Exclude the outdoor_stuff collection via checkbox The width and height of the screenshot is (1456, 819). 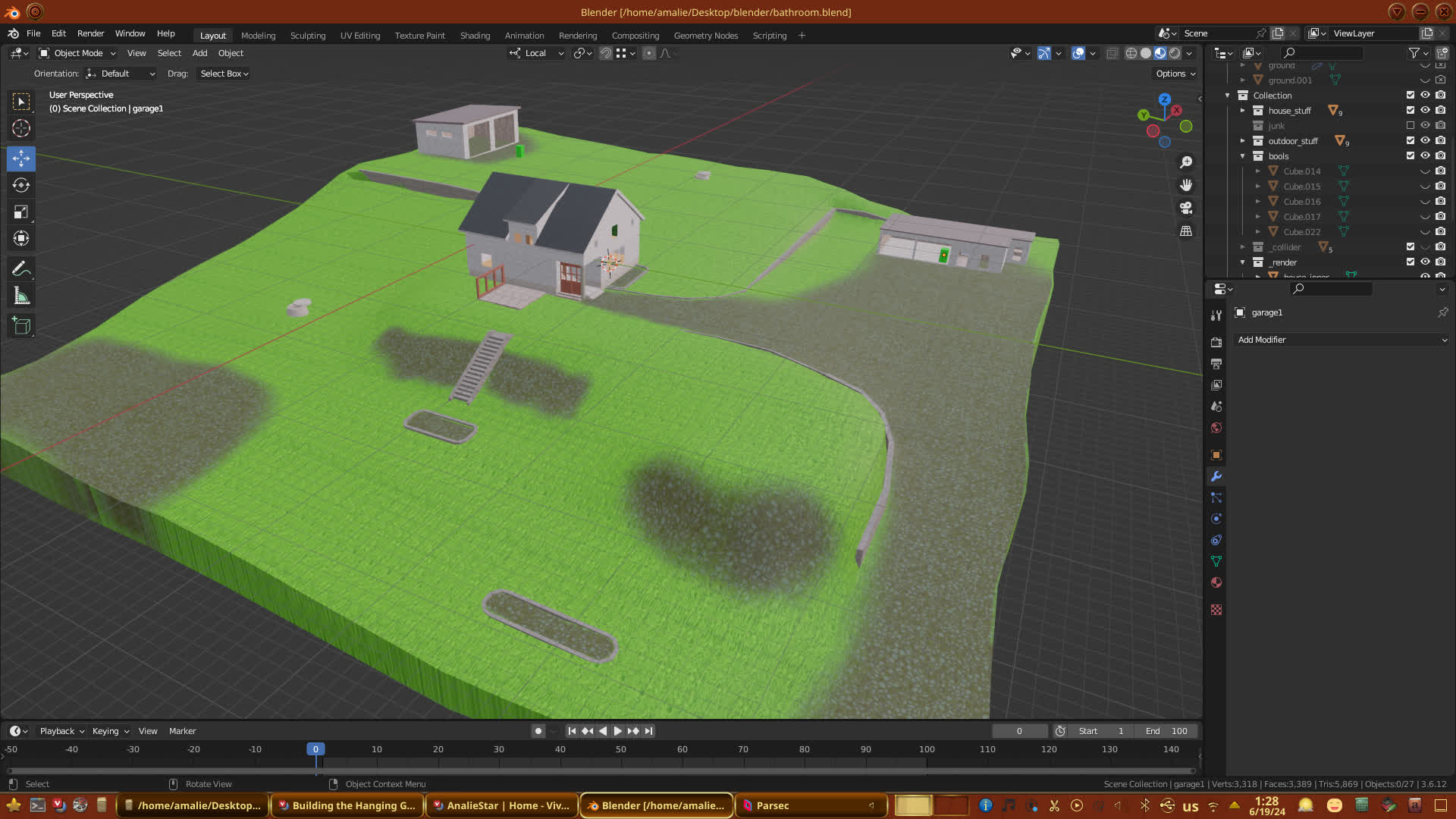[1410, 141]
